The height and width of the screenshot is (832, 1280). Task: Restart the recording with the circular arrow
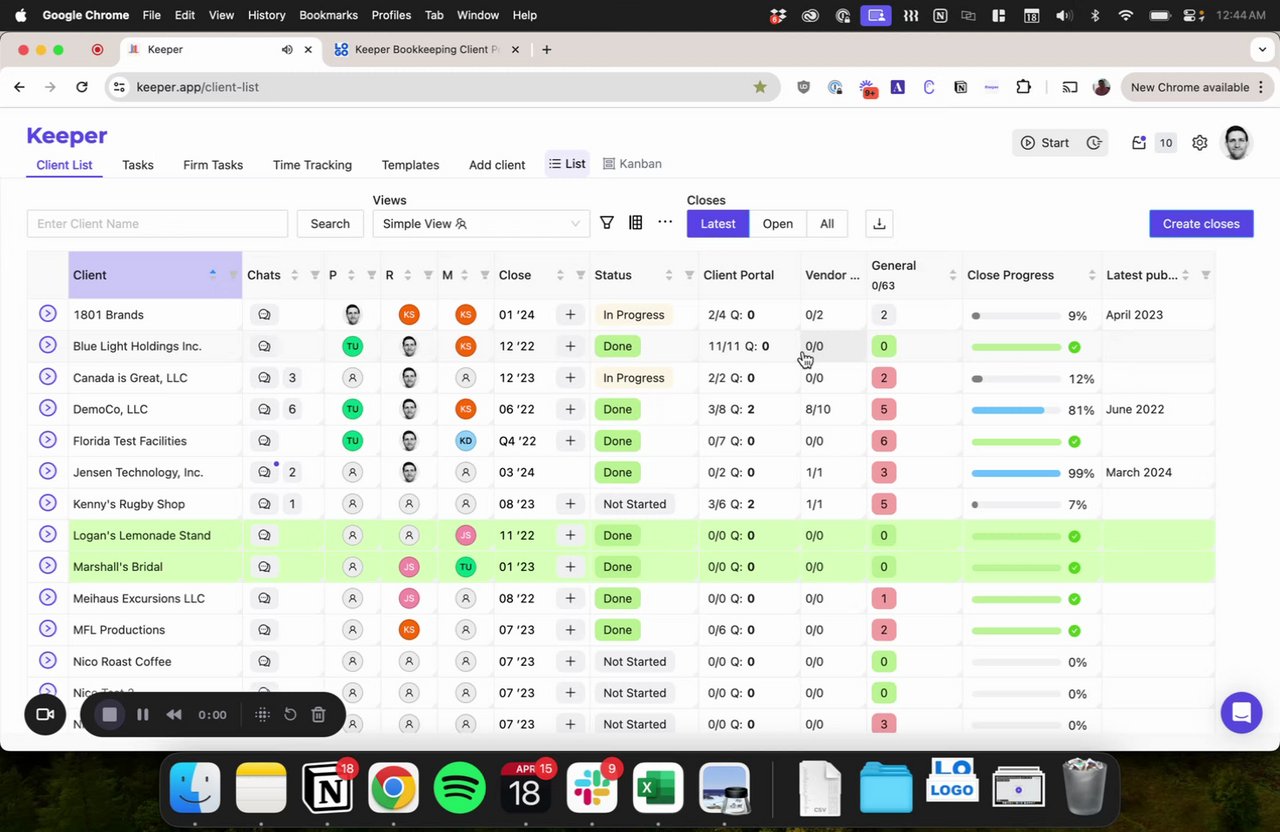(x=290, y=715)
